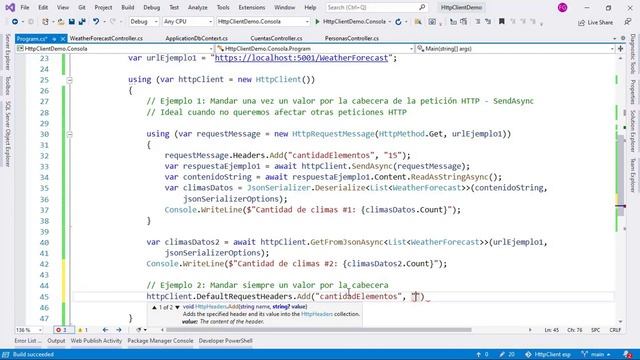
Task: Show next overload with the down triangle
Action: tap(177, 307)
